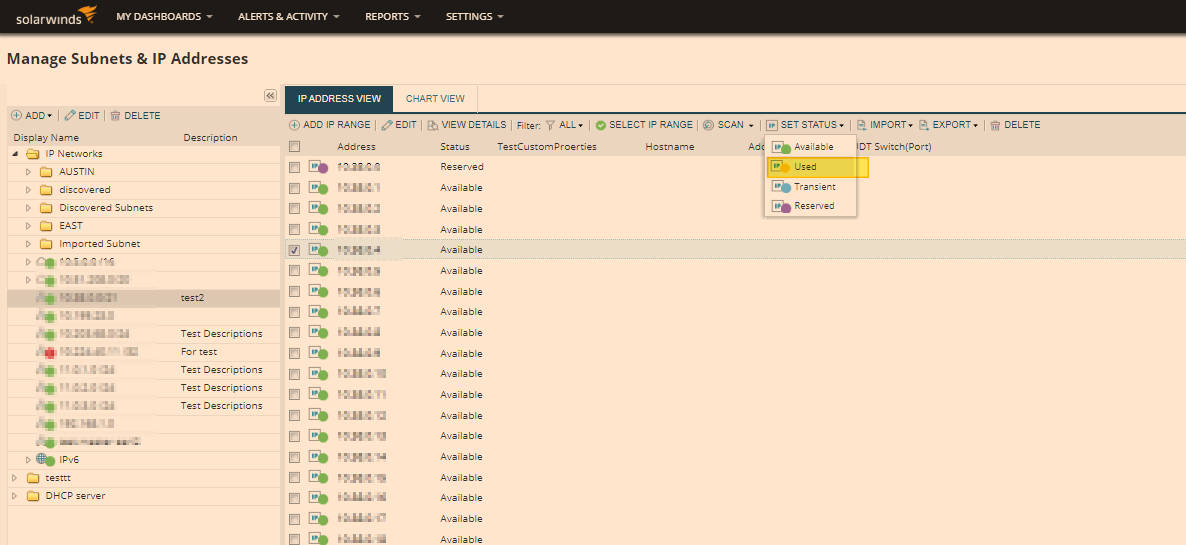
Task: Open the My Dashboards menu
Action: 163,16
